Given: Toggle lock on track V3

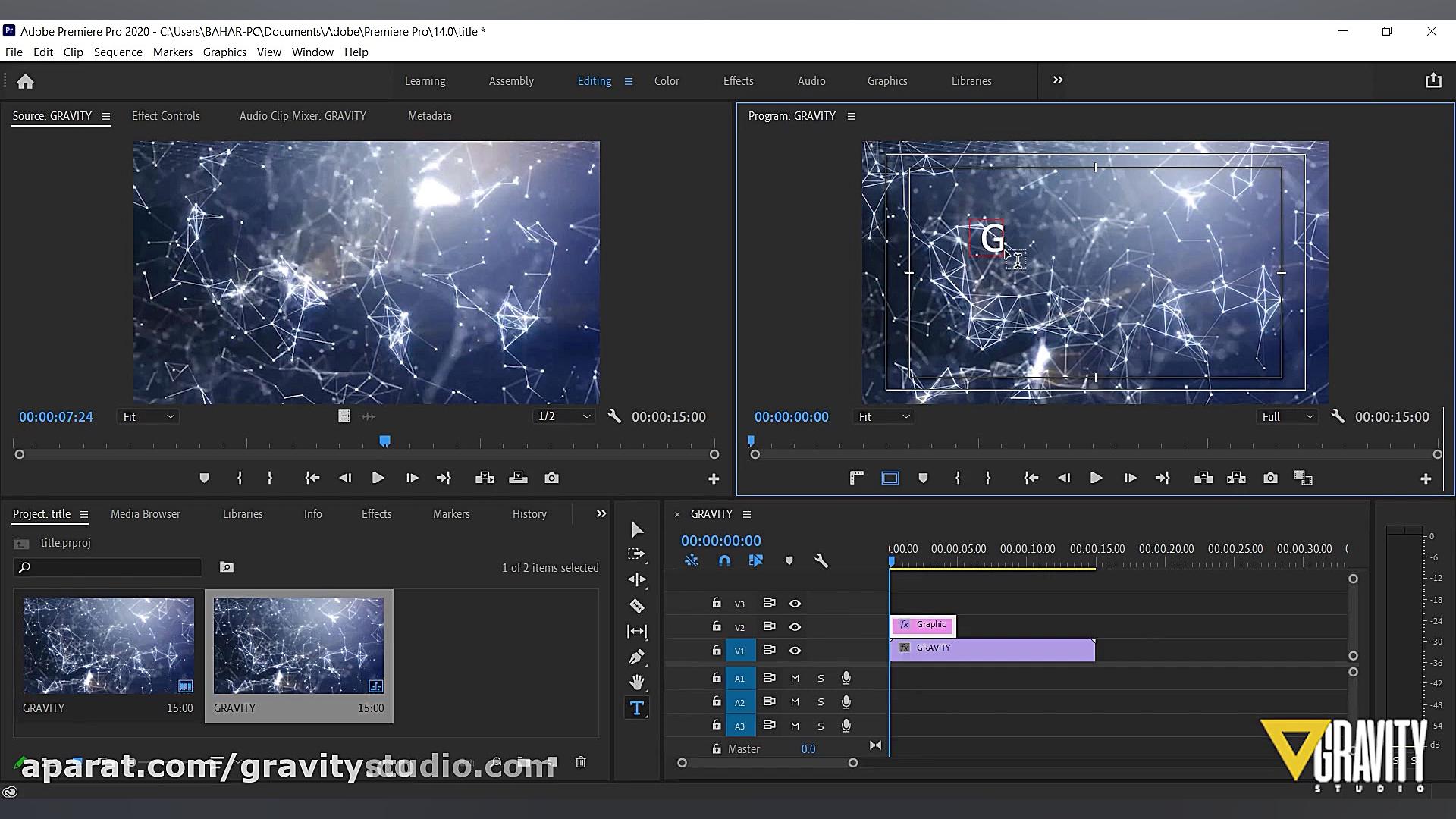Looking at the screenshot, I should click(716, 603).
